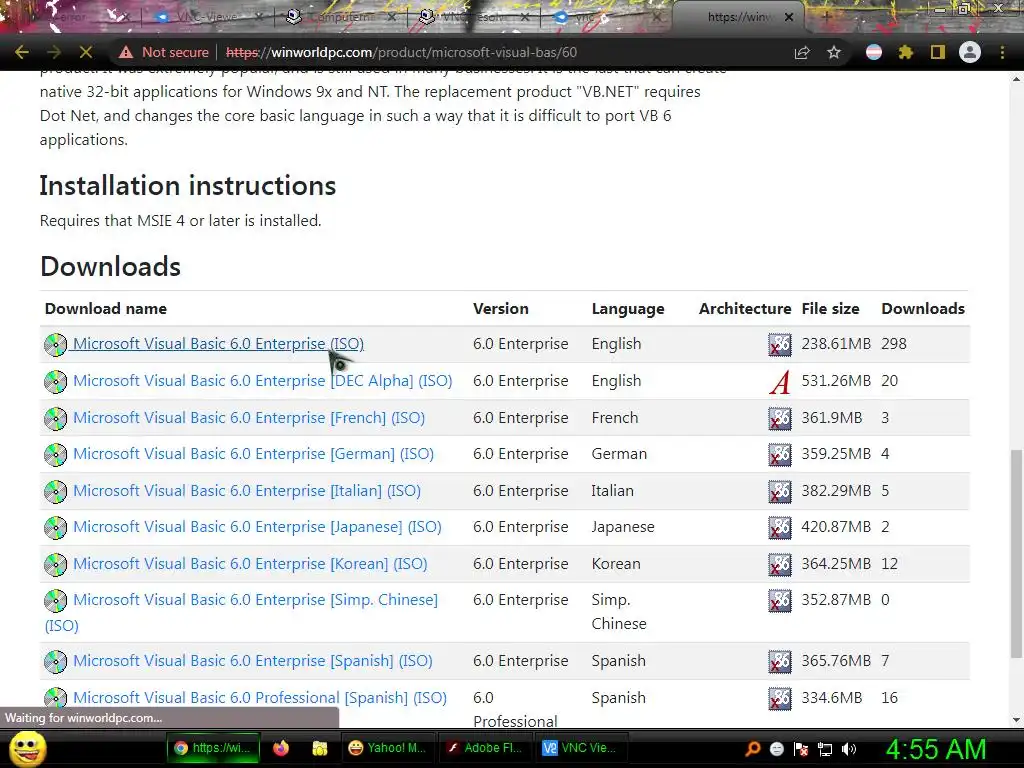Switch to Chrome taskbar button https://wi...
This screenshot has width=1024, height=768.
tap(214, 748)
